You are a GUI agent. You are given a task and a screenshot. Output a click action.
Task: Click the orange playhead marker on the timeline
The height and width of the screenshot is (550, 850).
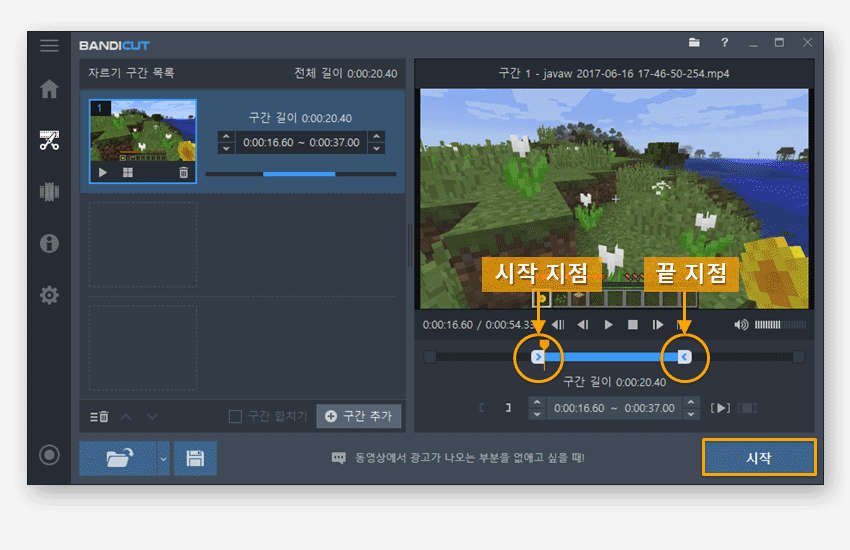[544, 345]
